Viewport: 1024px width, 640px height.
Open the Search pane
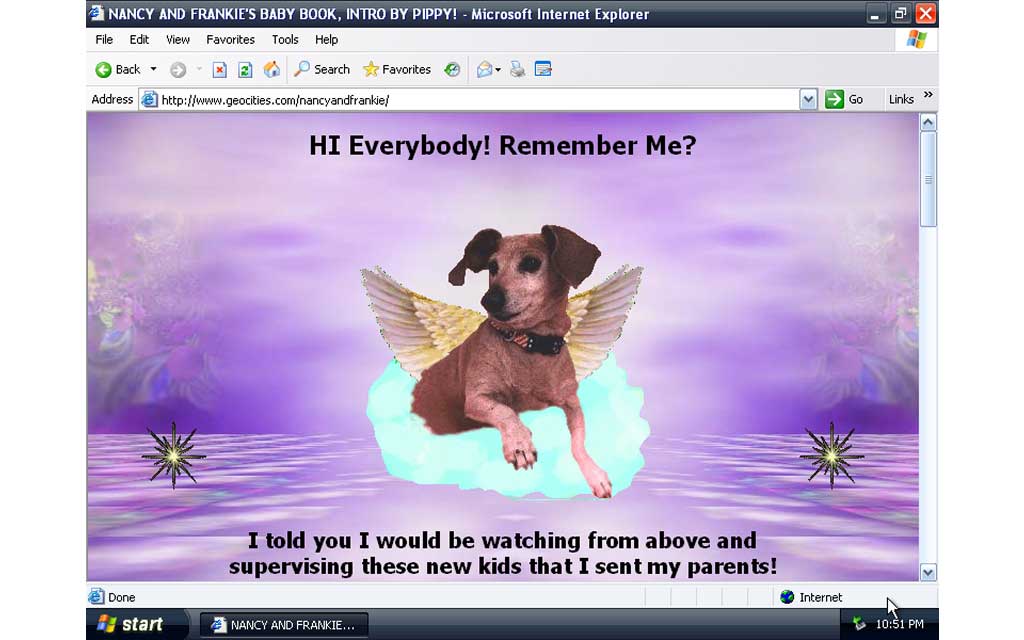pyautogui.click(x=321, y=70)
